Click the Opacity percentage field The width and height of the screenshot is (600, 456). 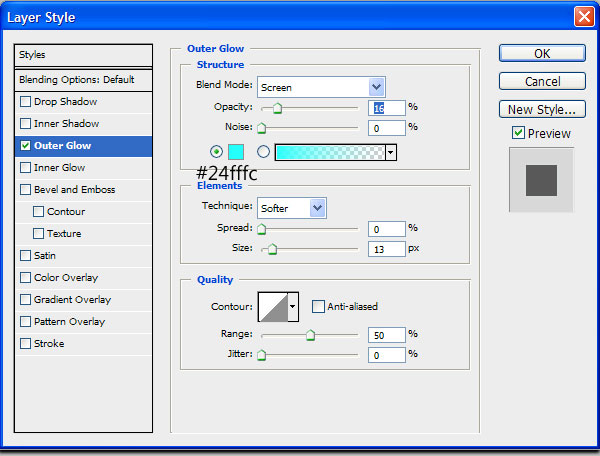pyautogui.click(x=386, y=108)
